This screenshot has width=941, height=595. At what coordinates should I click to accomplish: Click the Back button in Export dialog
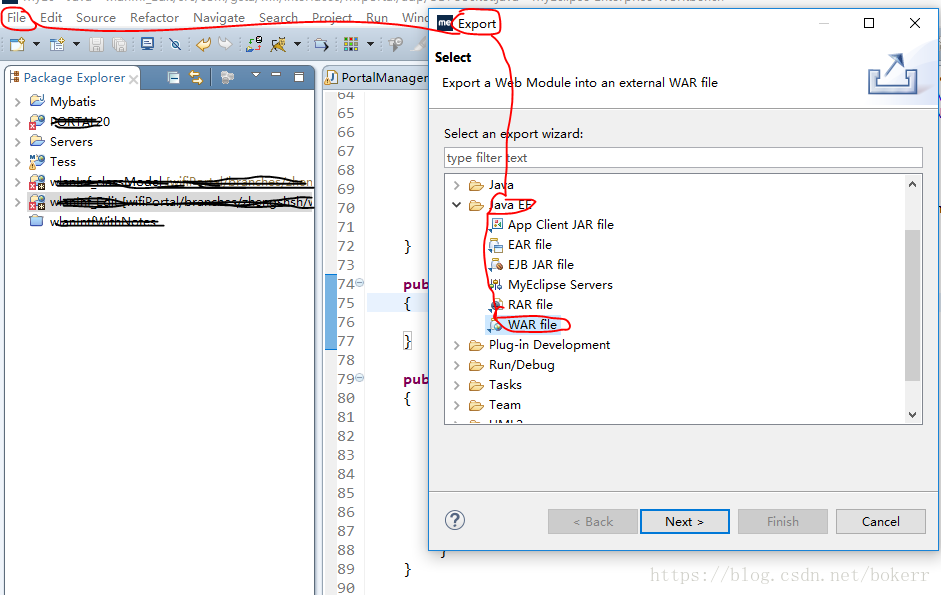point(592,522)
